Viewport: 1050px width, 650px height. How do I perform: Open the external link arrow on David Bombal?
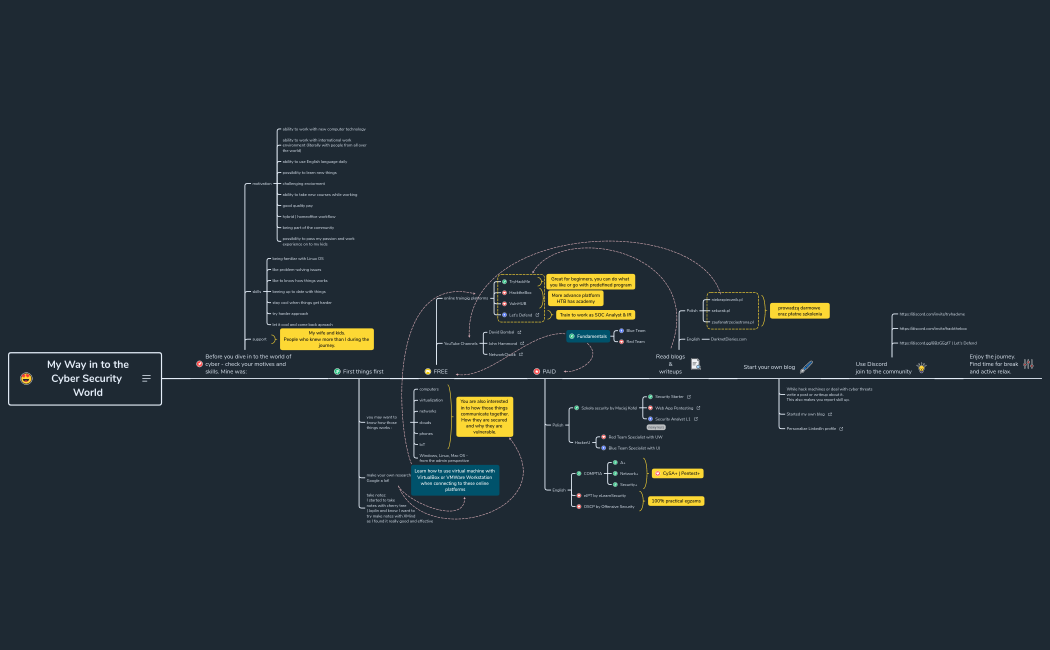tap(519, 332)
